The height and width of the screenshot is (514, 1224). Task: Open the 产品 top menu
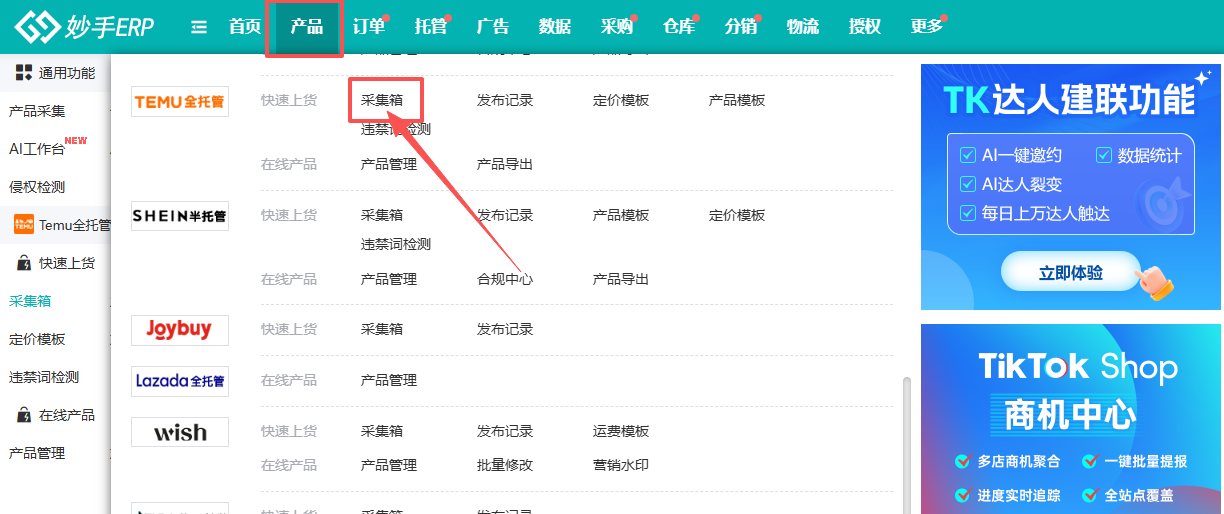[306, 27]
